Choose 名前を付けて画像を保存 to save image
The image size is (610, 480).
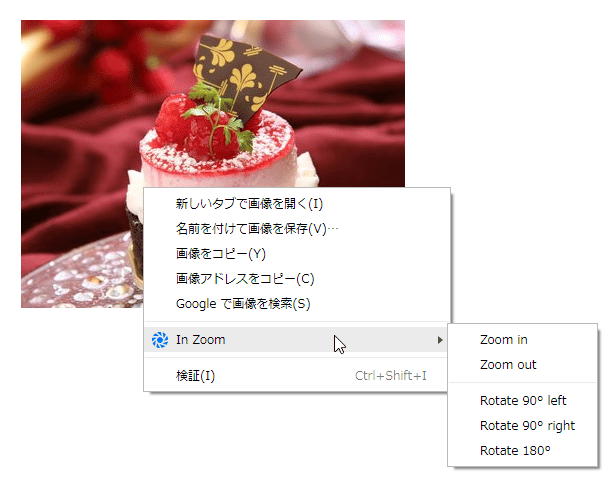pyautogui.click(x=257, y=228)
